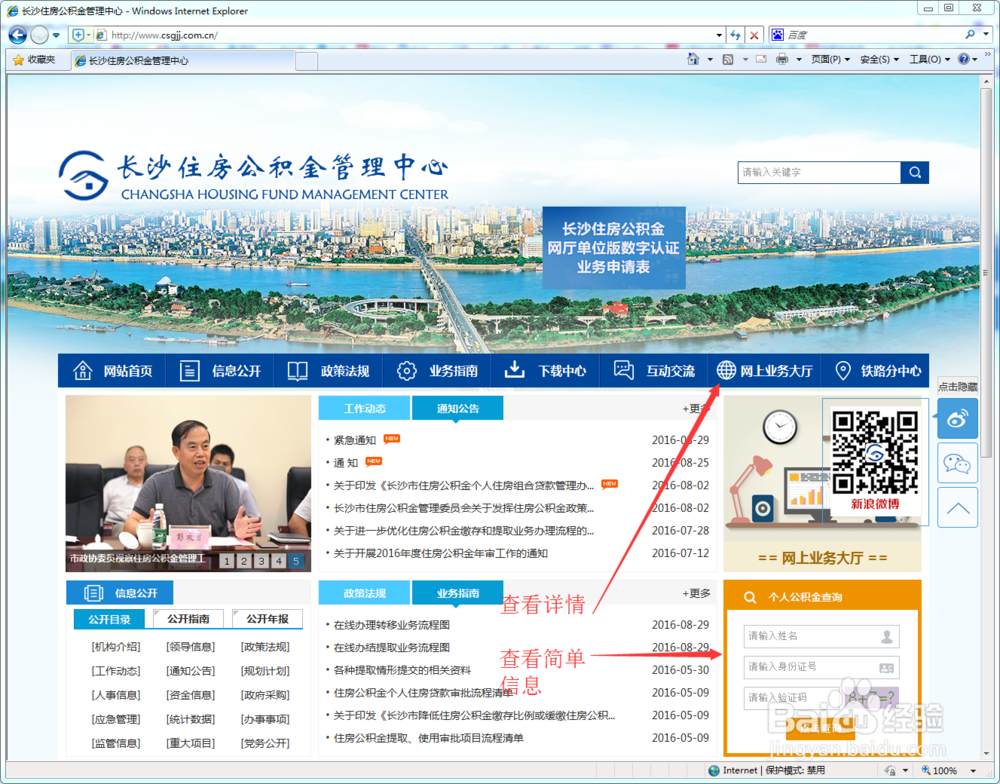Open the 业务指南 navigation item
The width and height of the screenshot is (1000, 784).
437,371
